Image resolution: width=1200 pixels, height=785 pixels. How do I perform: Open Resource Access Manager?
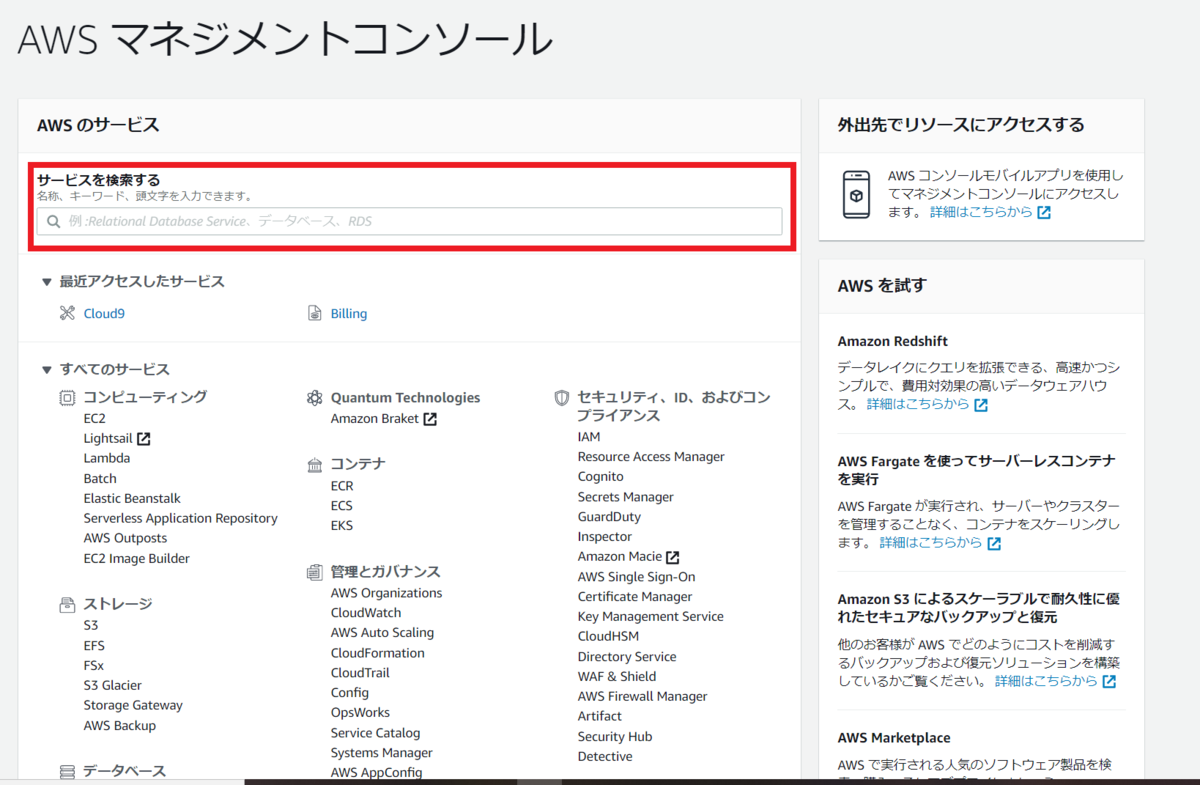(x=651, y=456)
